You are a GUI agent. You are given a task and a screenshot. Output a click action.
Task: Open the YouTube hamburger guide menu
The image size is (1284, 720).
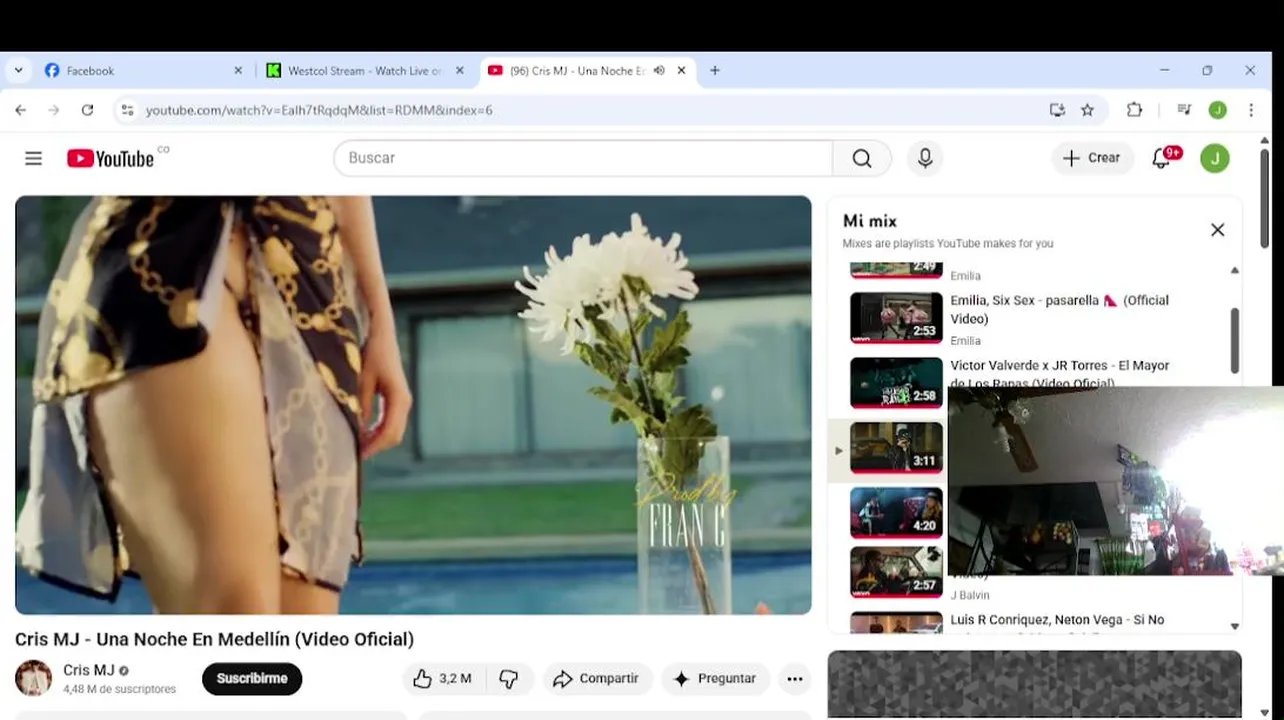(x=33, y=158)
